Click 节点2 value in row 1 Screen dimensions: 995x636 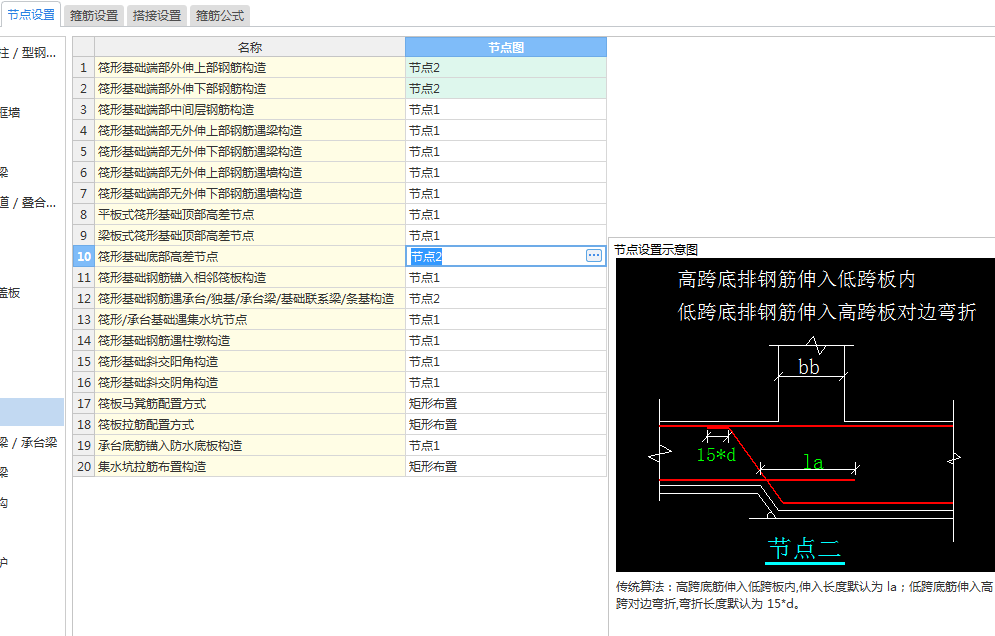[x=506, y=68]
